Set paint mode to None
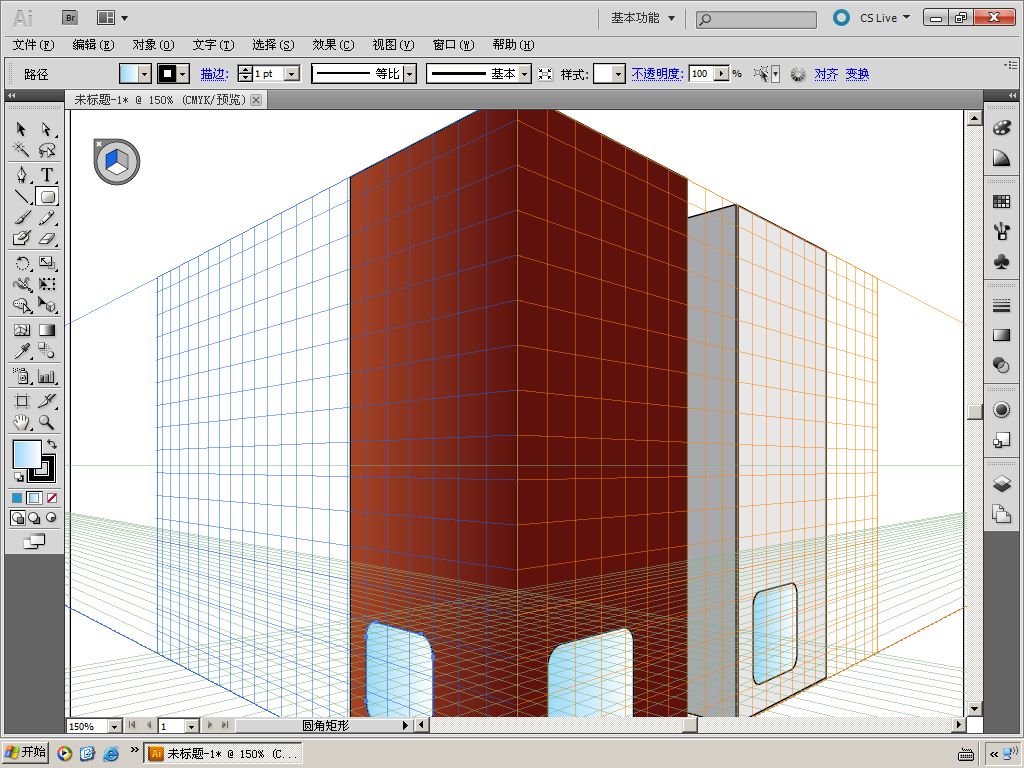1024x768 pixels. click(x=51, y=498)
